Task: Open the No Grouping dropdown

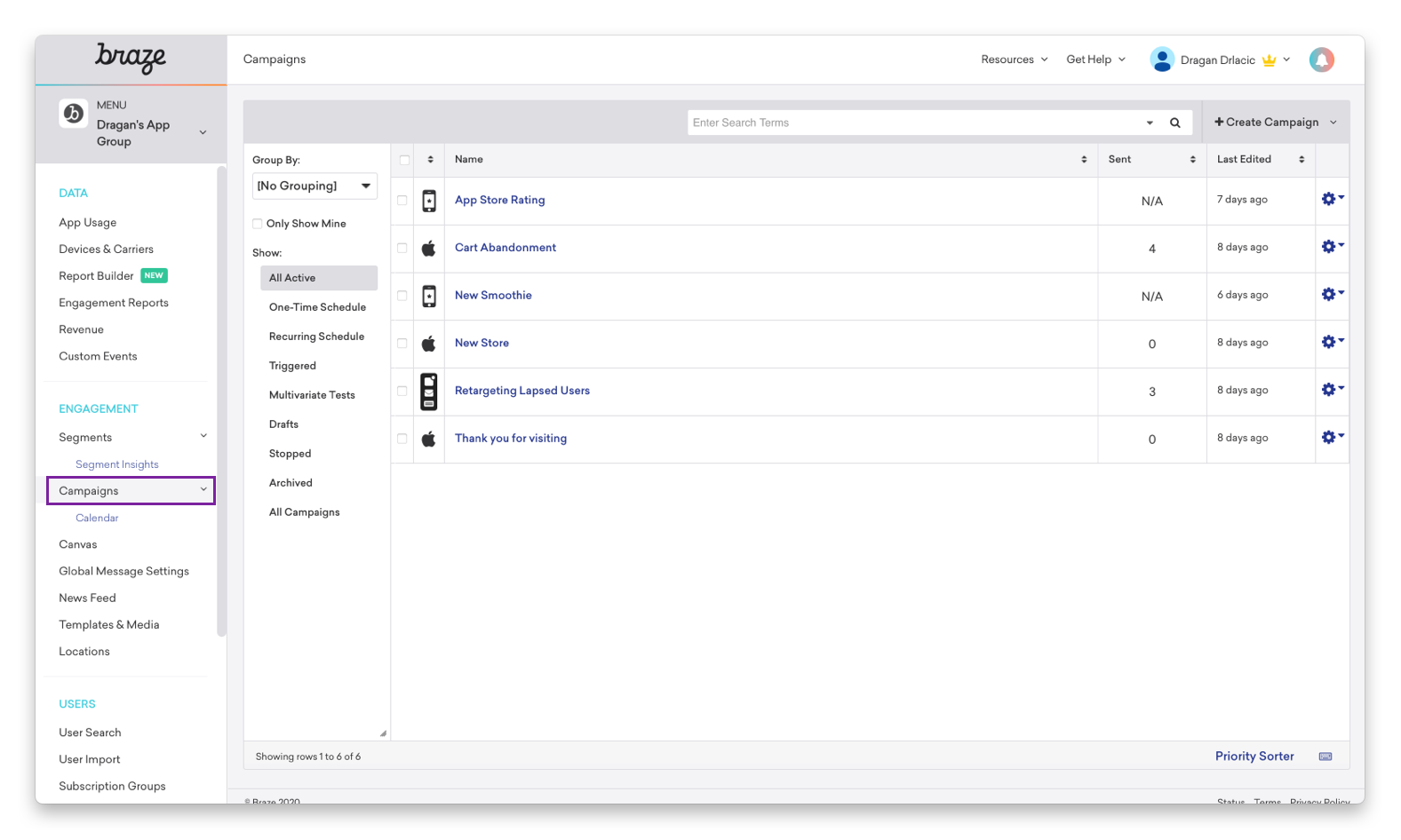Action: 314,186
